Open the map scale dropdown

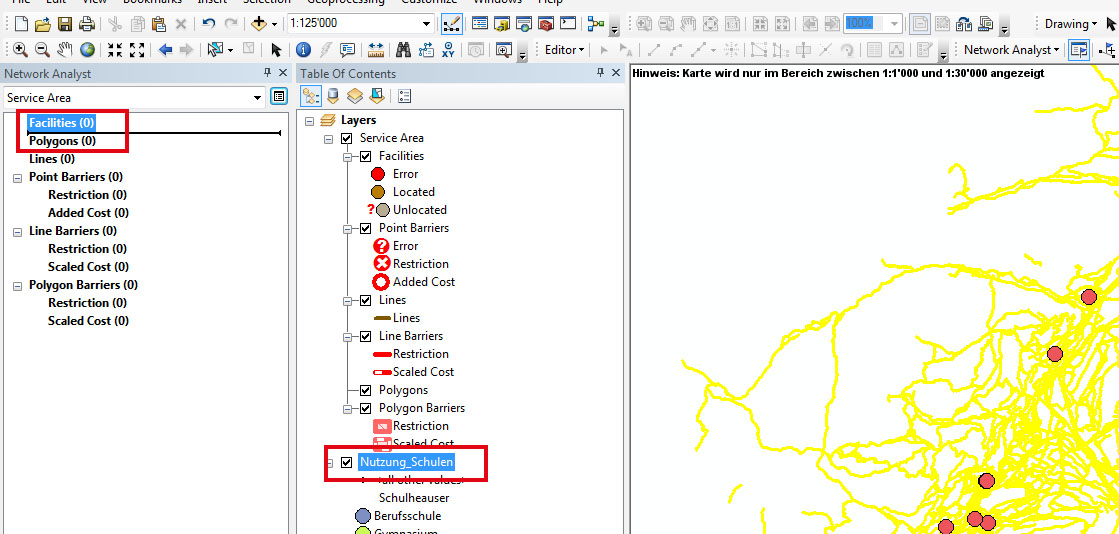[427, 23]
